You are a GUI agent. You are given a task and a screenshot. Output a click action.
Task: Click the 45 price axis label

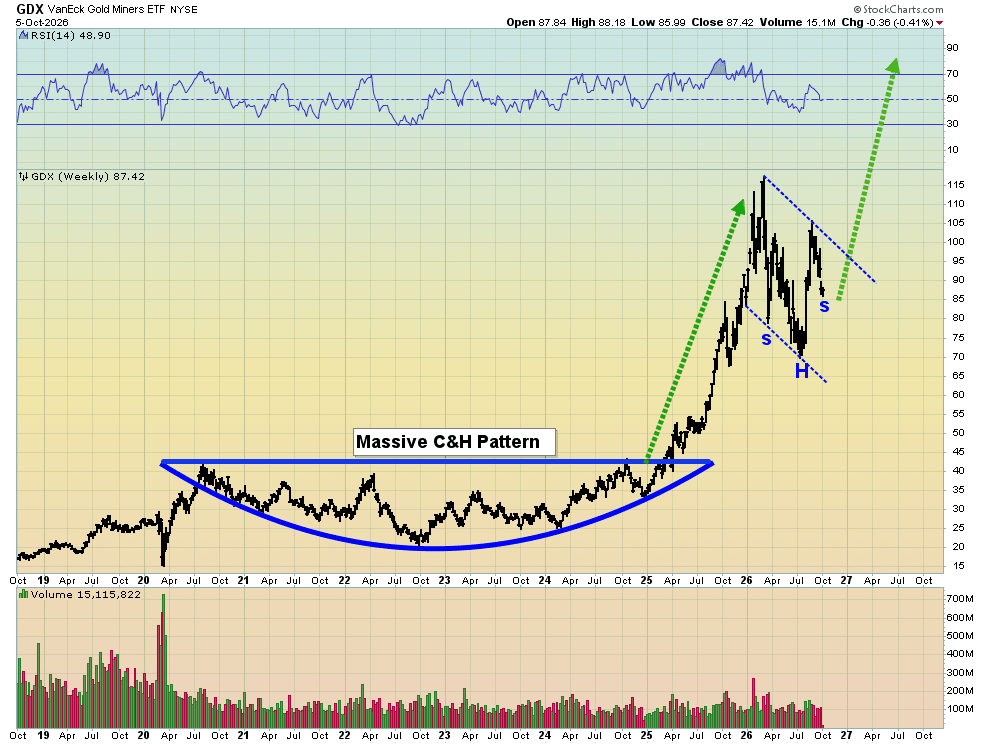pos(958,452)
